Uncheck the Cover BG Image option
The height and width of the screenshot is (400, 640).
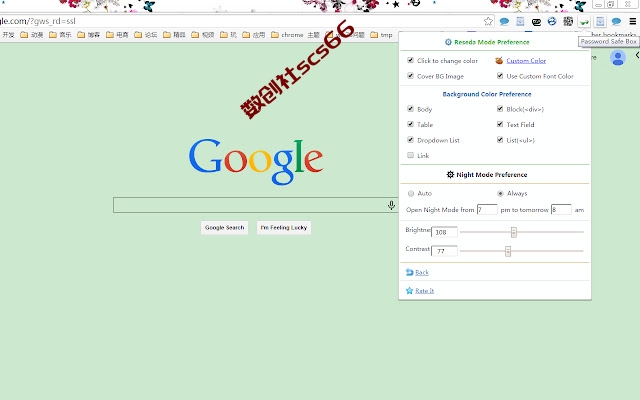[410, 76]
